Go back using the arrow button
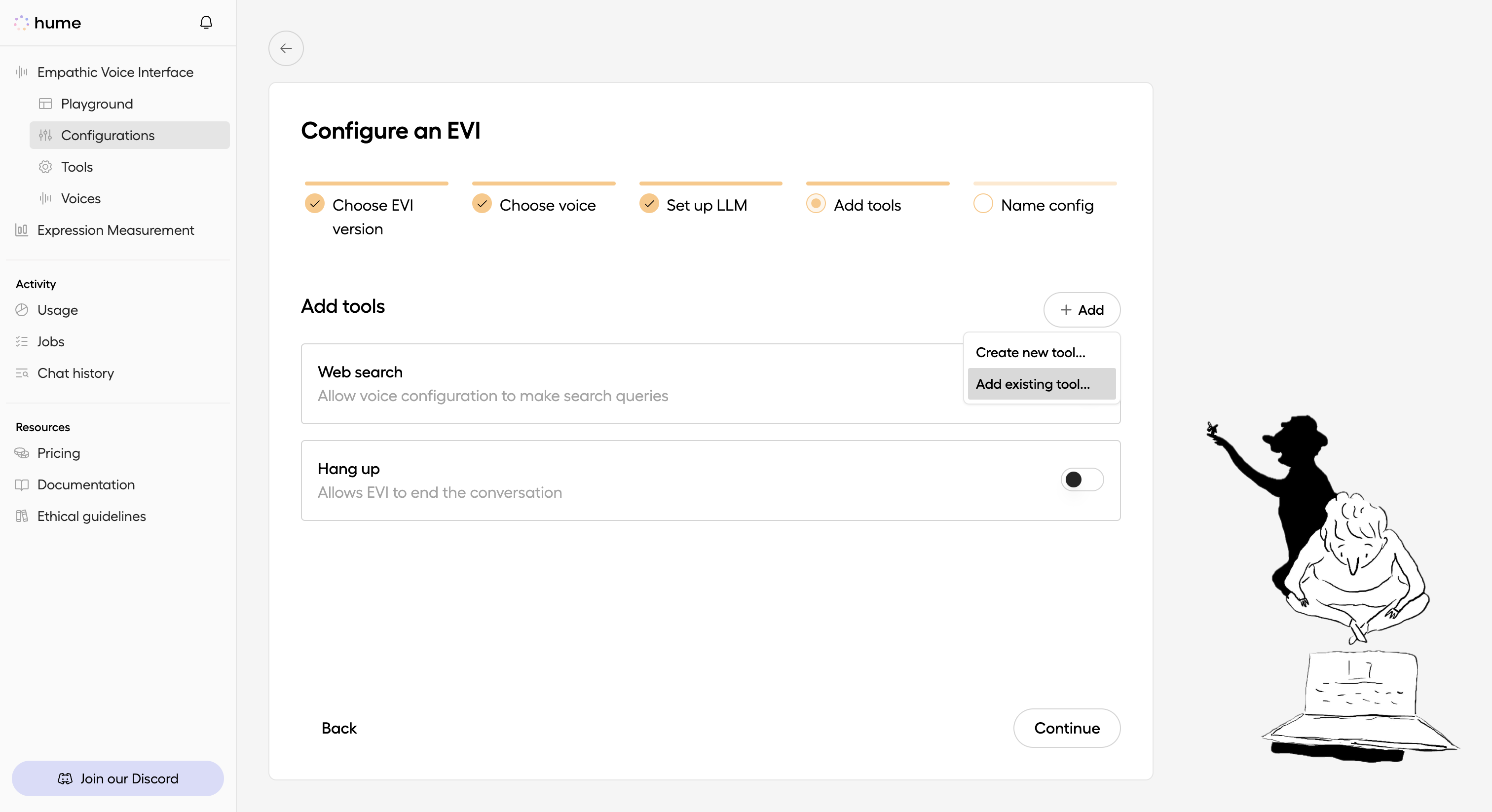1492x812 pixels. (286, 49)
